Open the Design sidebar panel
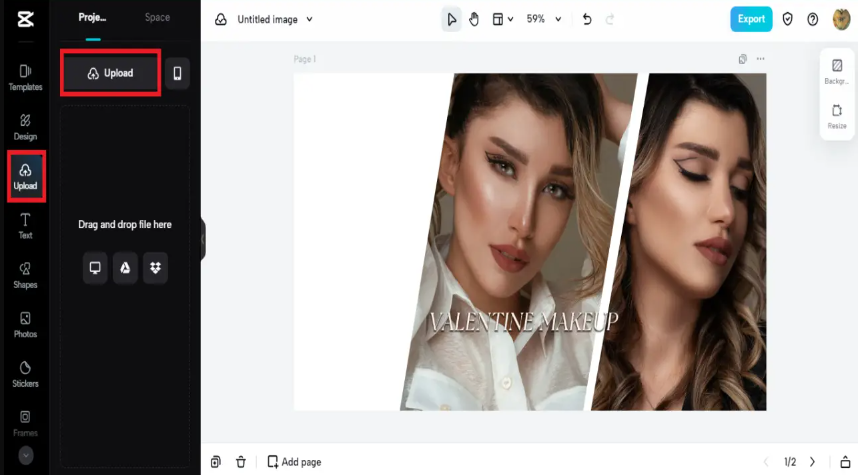Viewport: 858px width, 475px height. (x=25, y=127)
